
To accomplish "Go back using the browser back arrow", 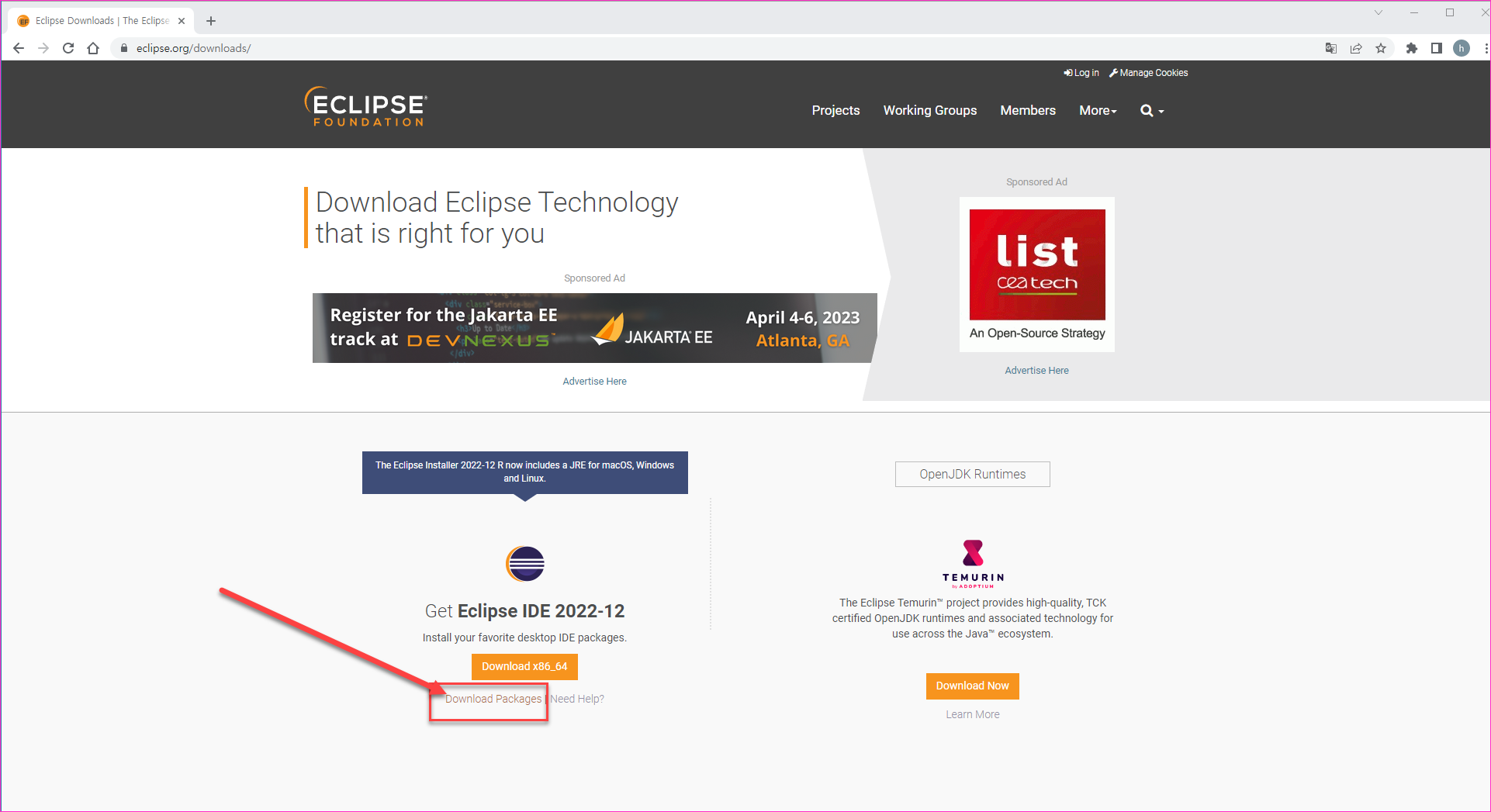I will pyautogui.click(x=19, y=48).
